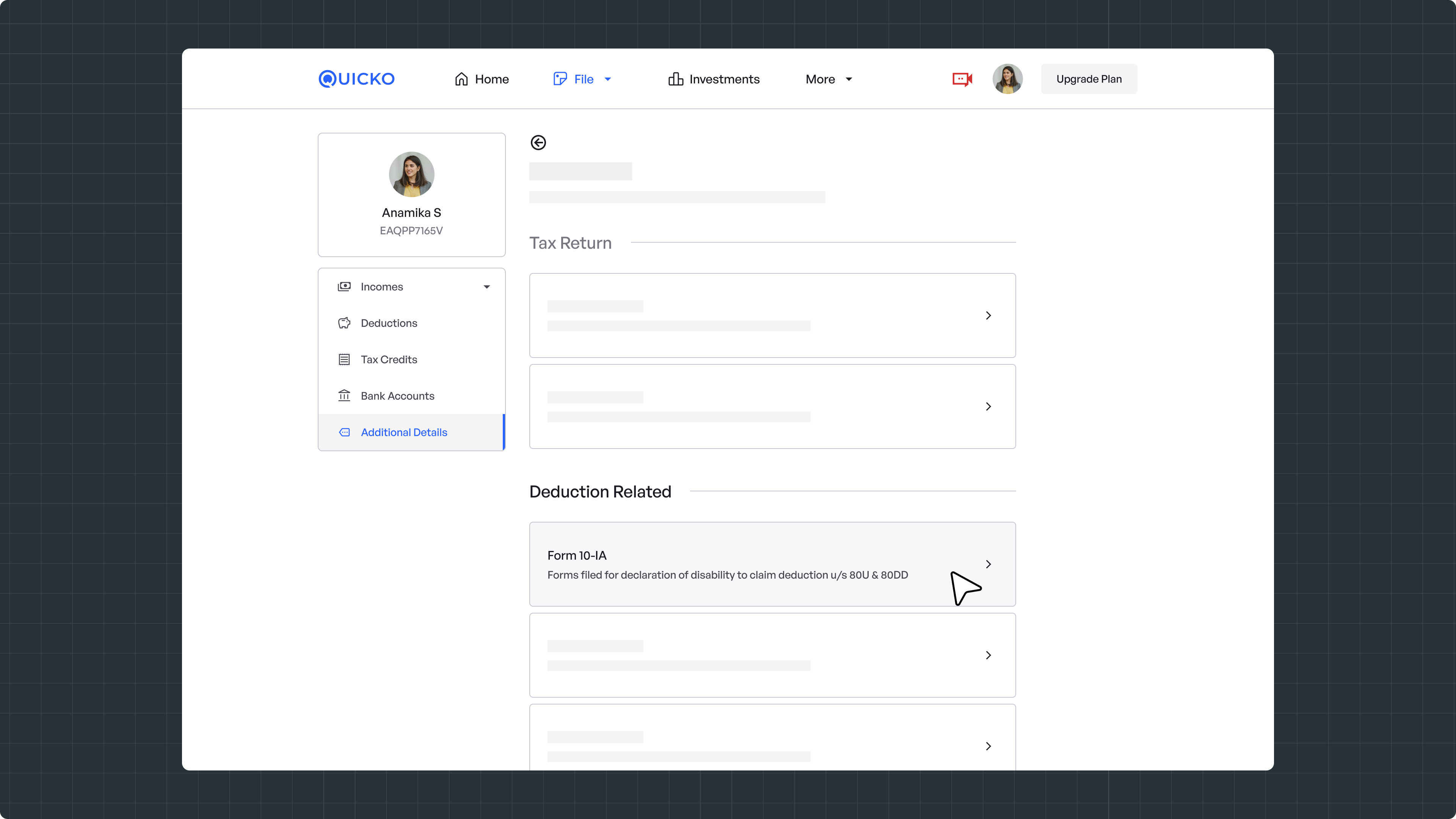Image resolution: width=1456 pixels, height=819 pixels.
Task: Select Additional Details in sidebar
Action: pyautogui.click(x=411, y=432)
